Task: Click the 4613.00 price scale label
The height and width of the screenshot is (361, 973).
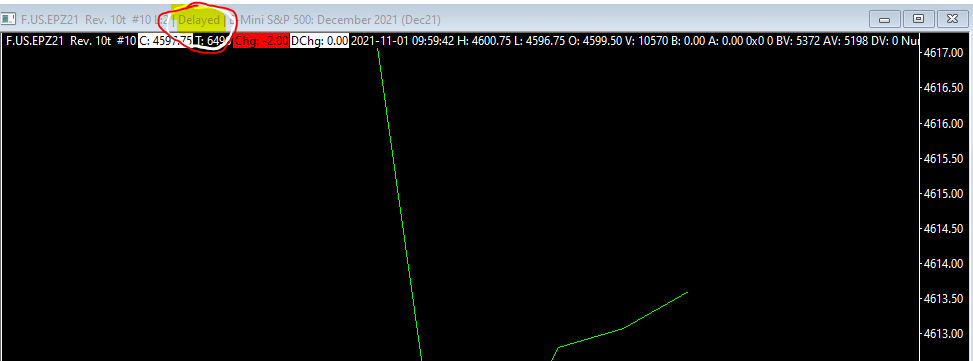Action: tap(942, 334)
